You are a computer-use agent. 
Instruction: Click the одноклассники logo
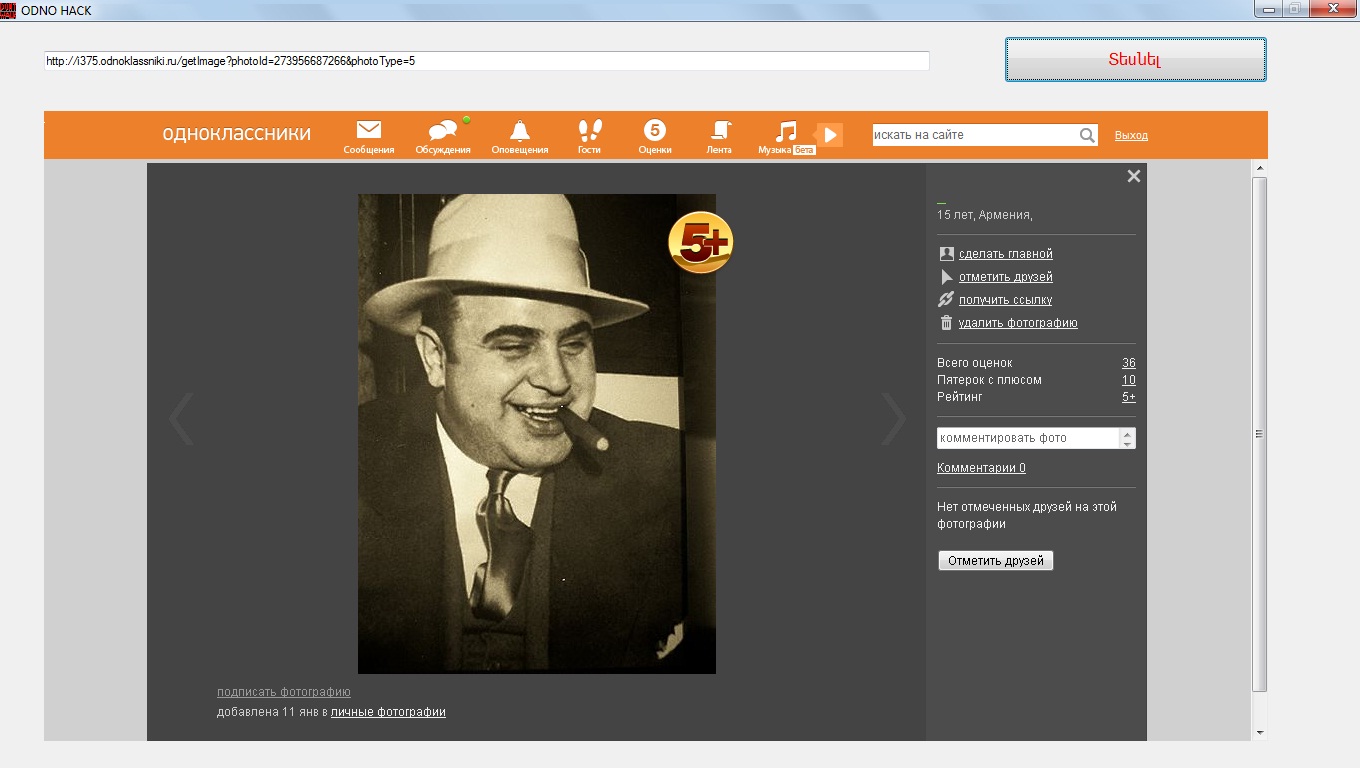[x=236, y=133]
